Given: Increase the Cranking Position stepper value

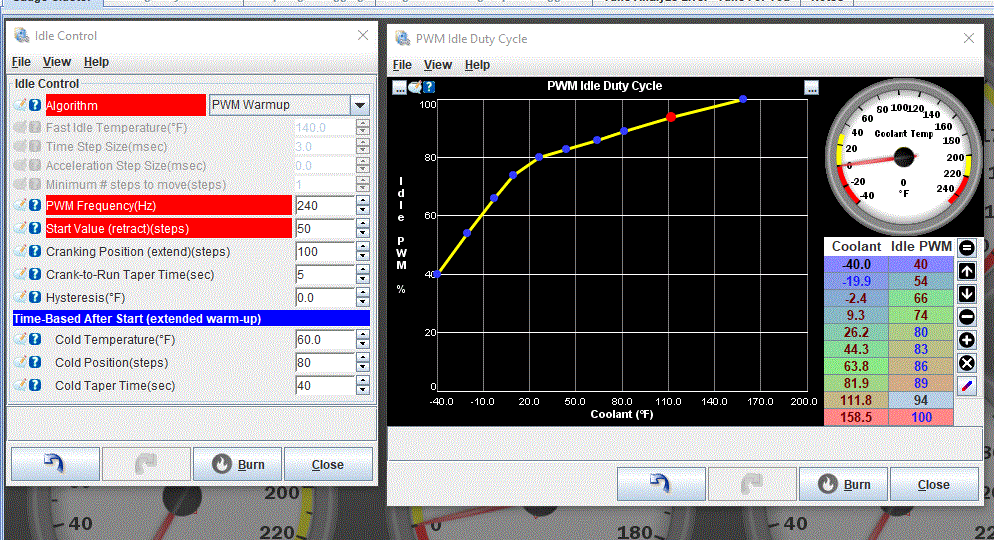Looking at the screenshot, I should (363, 247).
